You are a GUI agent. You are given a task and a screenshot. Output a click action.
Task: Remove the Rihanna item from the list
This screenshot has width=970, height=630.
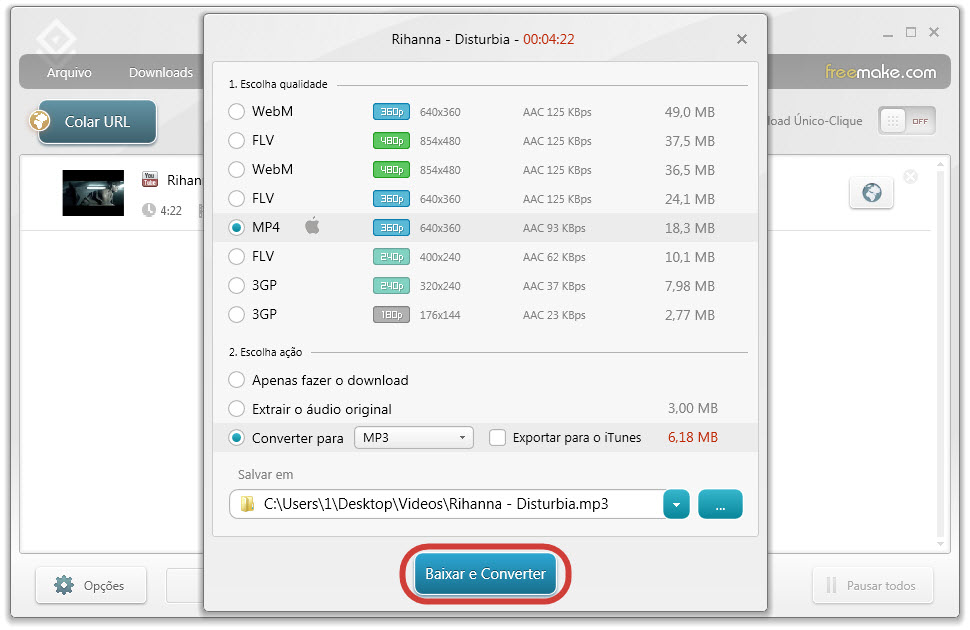tap(911, 177)
